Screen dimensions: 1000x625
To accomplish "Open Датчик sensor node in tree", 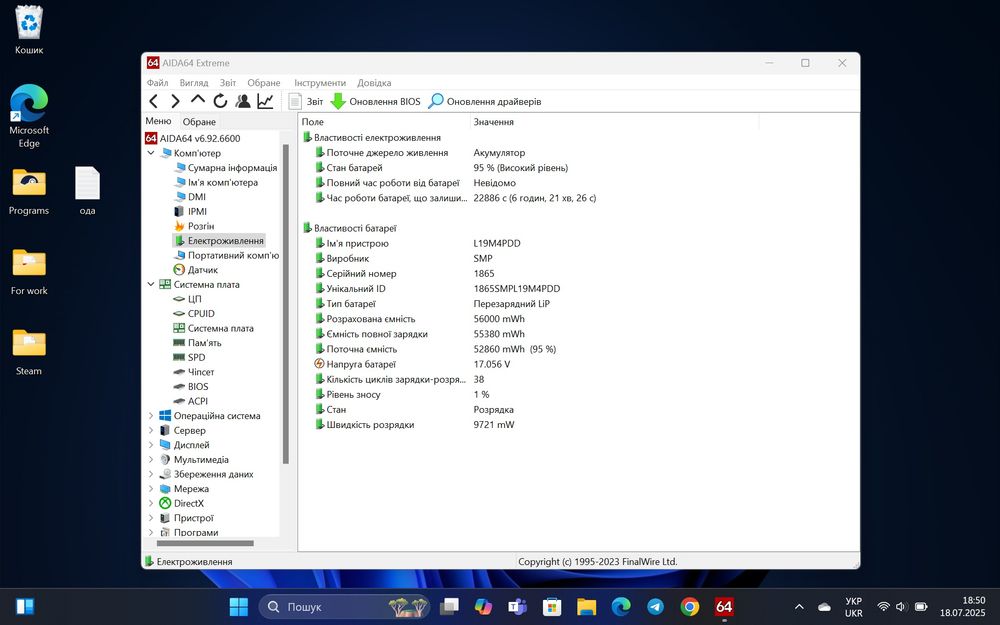I will [x=202, y=270].
